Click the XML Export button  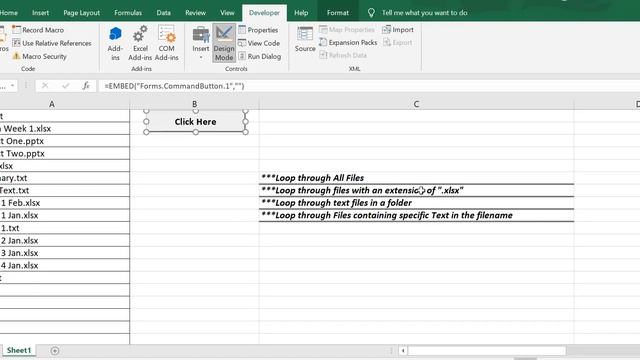pos(398,42)
